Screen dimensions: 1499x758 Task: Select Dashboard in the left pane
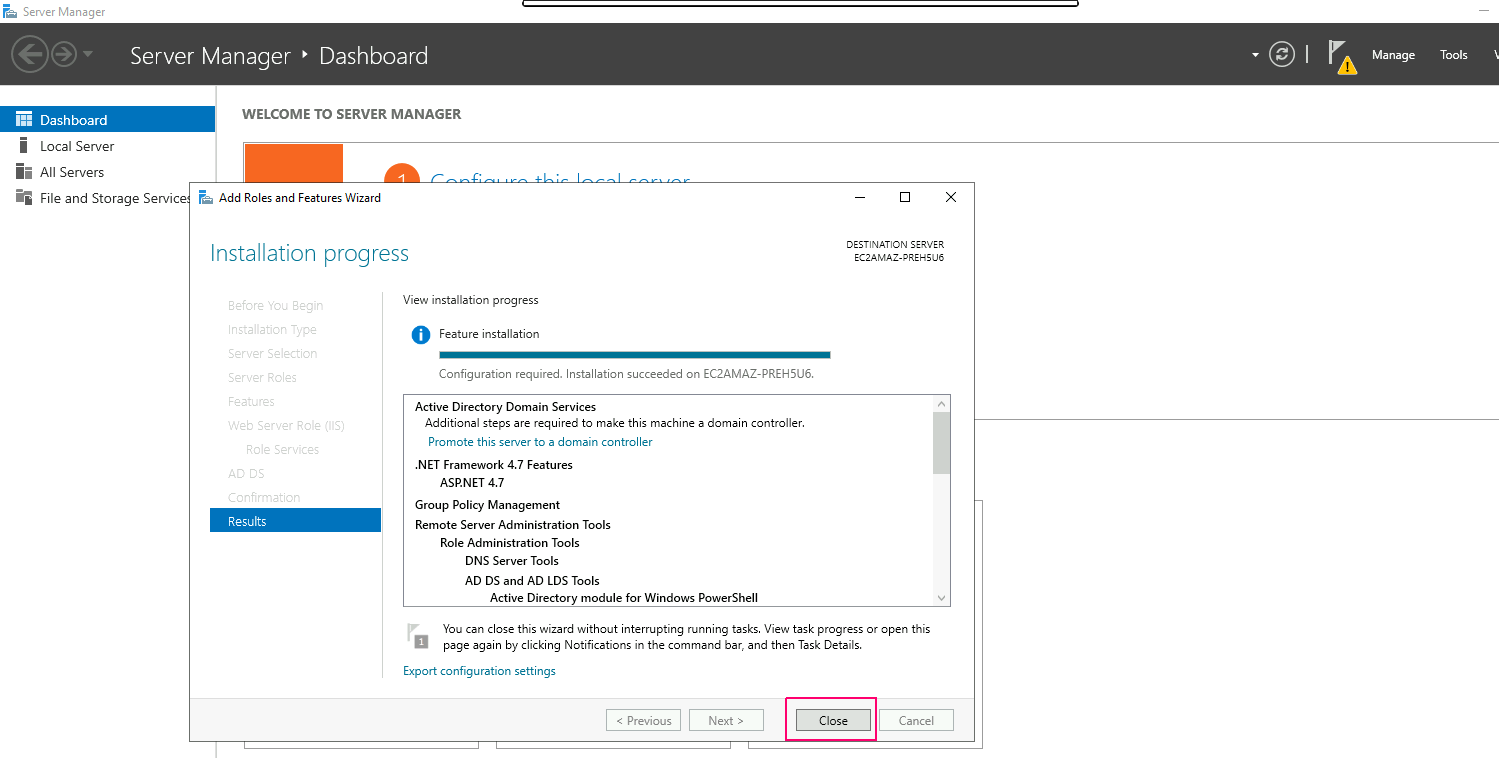point(107,119)
